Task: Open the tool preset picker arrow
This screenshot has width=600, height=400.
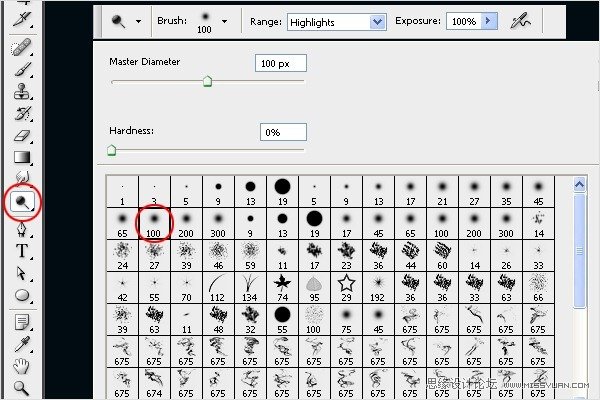Action: tap(138, 21)
